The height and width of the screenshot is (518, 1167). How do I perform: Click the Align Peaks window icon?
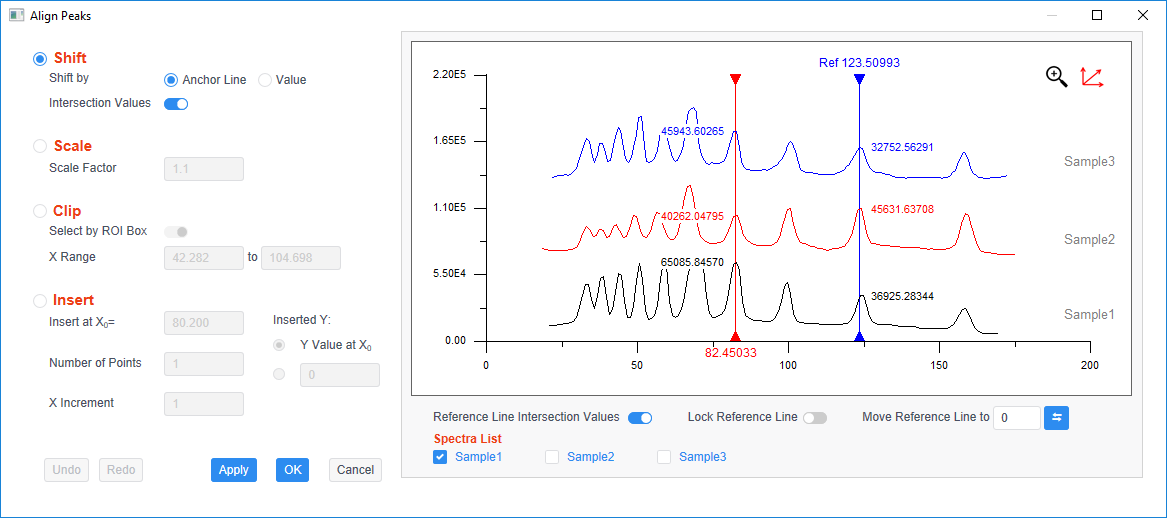coord(16,15)
